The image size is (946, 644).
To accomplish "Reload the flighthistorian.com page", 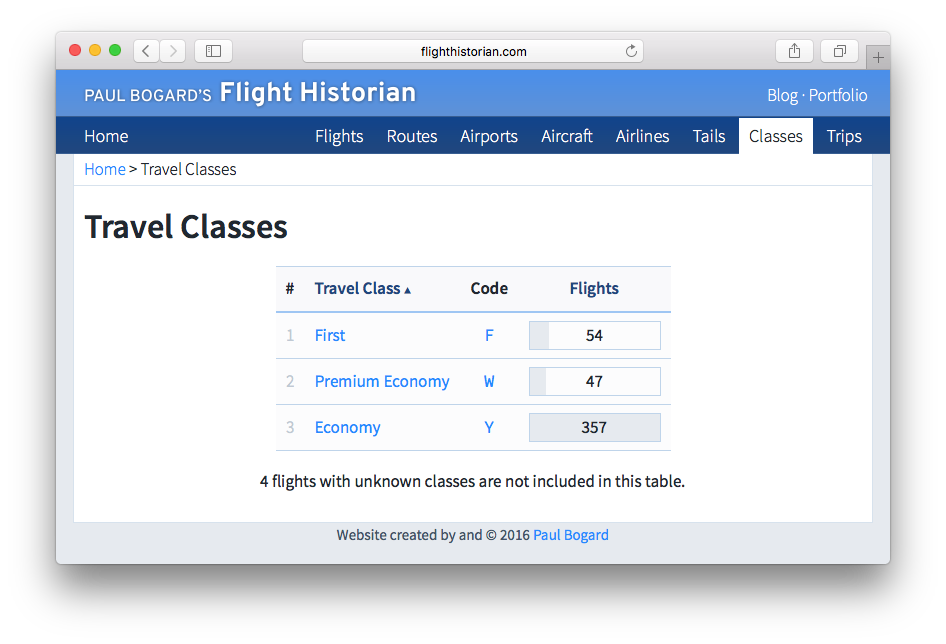I will (630, 51).
